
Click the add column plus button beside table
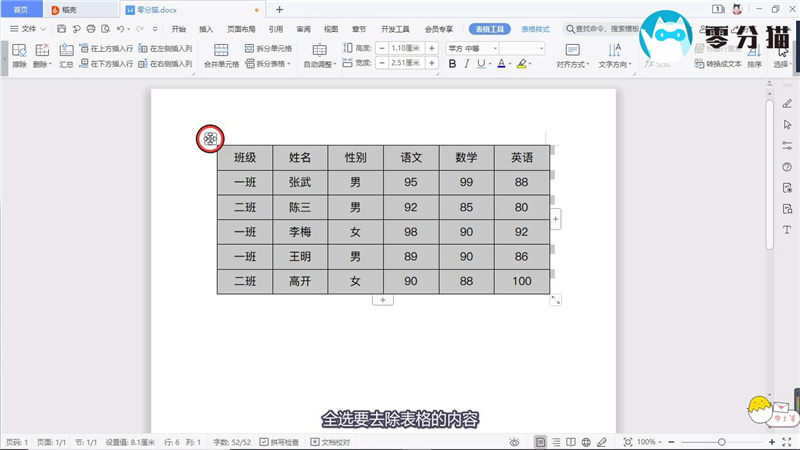click(x=555, y=218)
